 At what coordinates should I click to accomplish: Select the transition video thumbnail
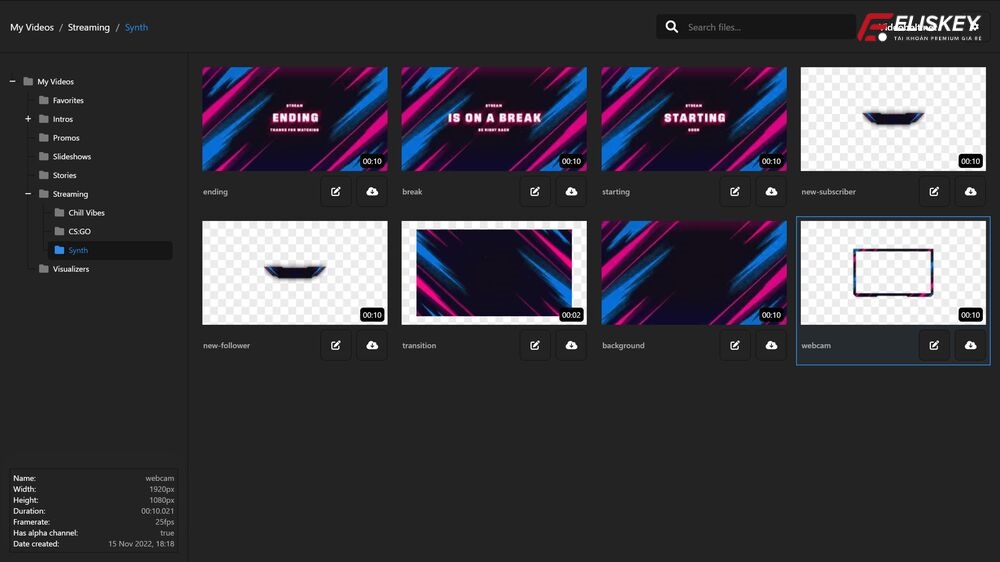[x=494, y=273]
